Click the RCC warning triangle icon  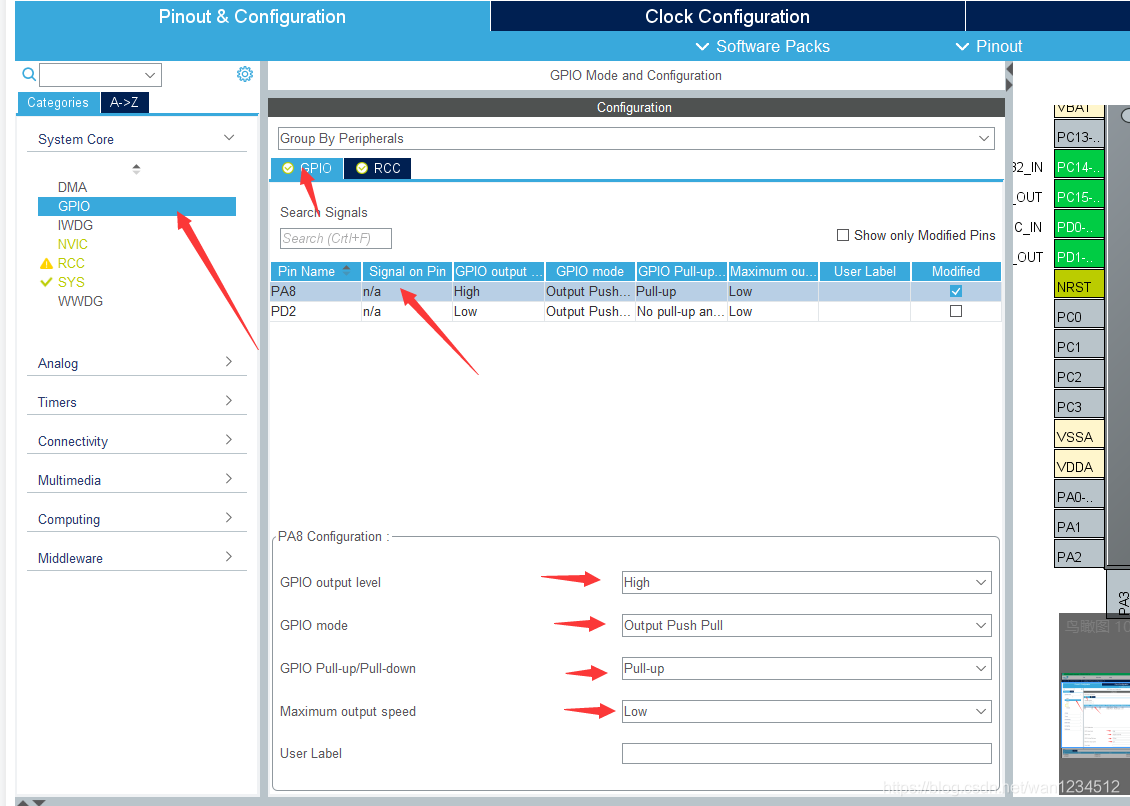[45, 264]
